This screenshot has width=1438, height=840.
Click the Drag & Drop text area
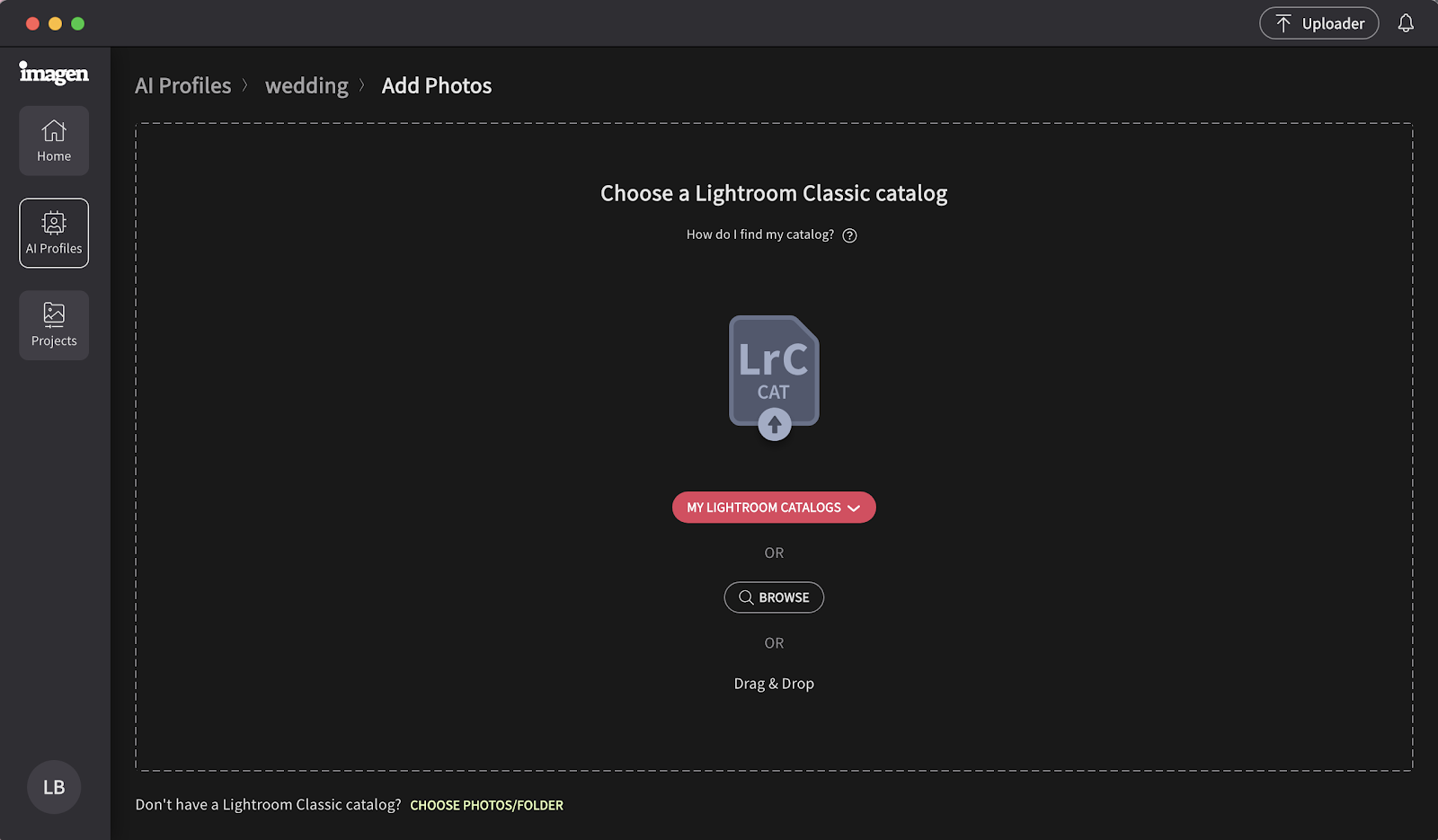774,684
